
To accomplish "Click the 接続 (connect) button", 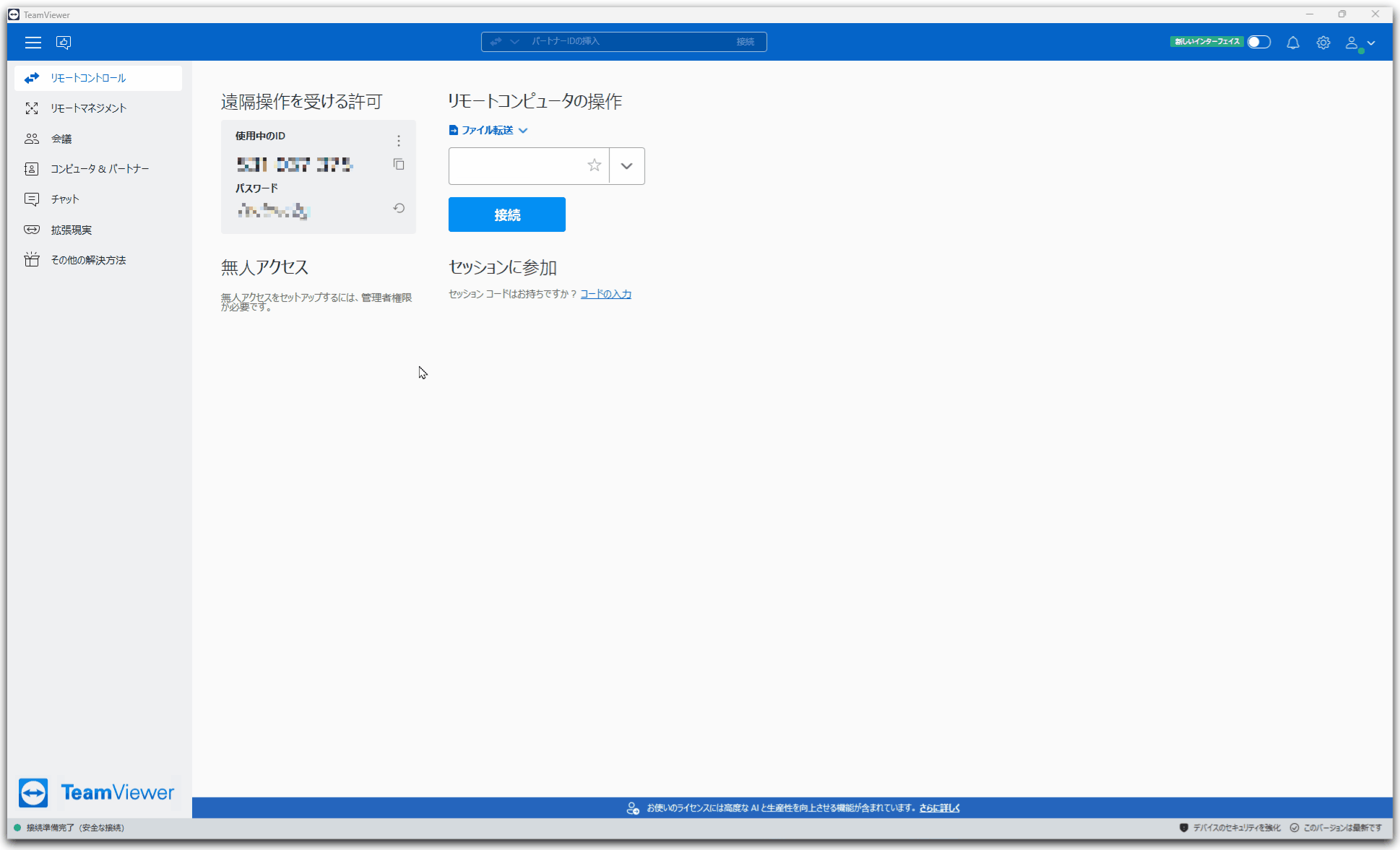I will [x=506, y=214].
